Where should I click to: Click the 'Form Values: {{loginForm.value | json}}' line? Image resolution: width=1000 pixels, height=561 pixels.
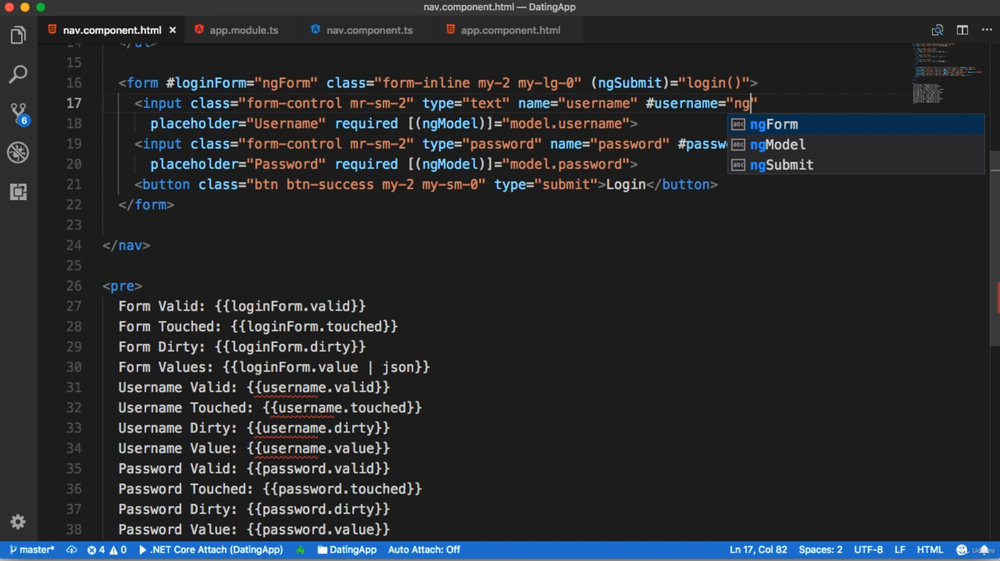pyautogui.click(x=274, y=367)
